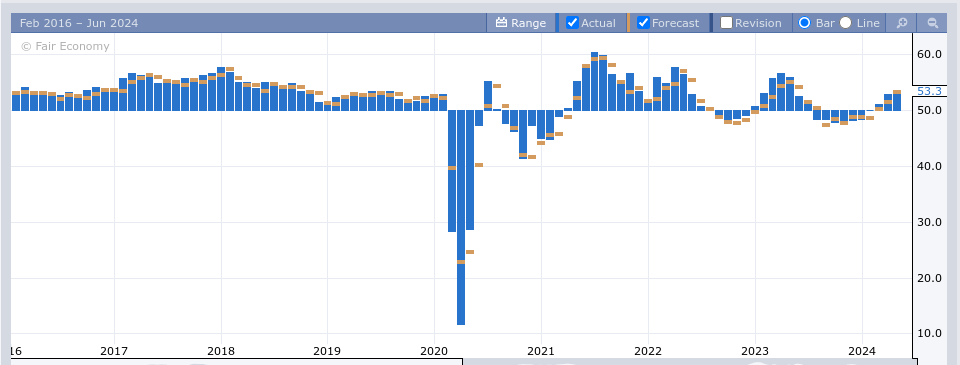Click the 2022 x-axis label
This screenshot has width=960, height=365.
coord(648,352)
